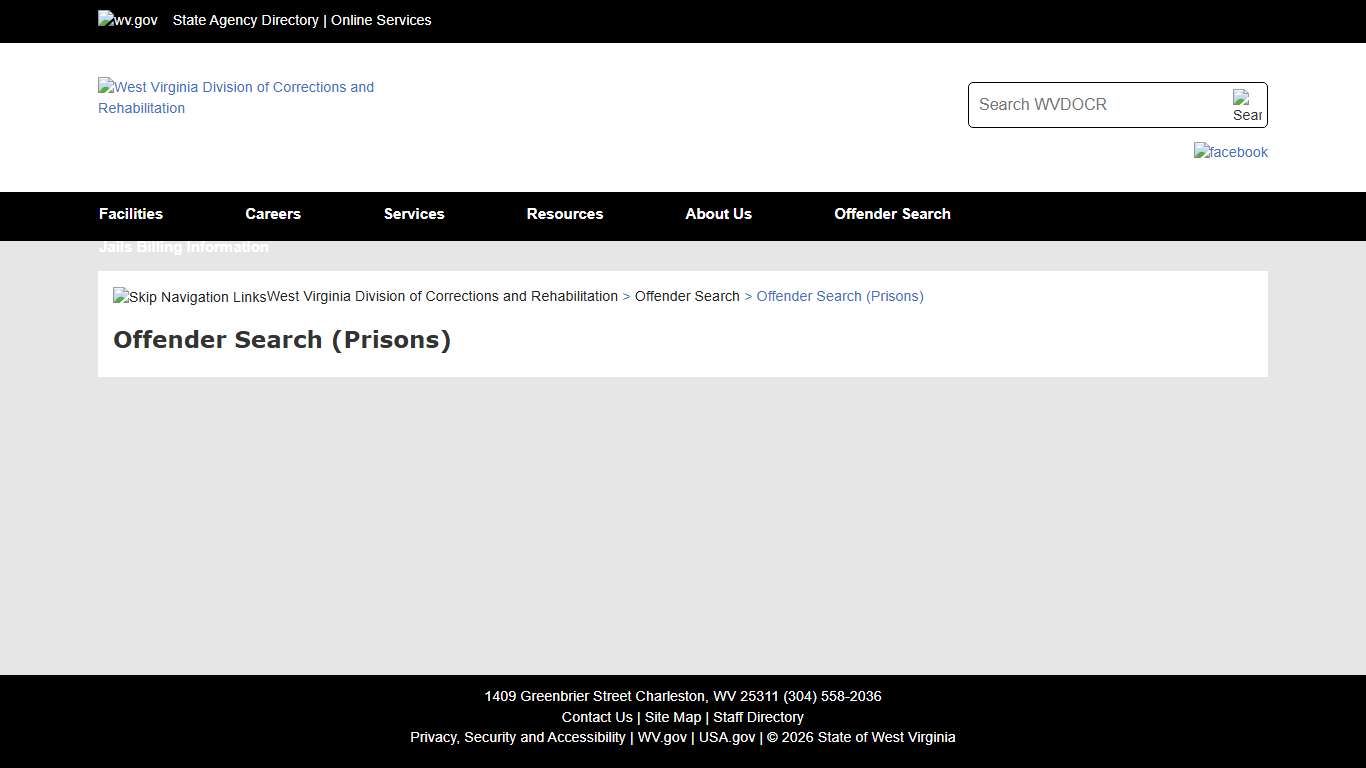Click the USA.gov footer link
Viewport: 1366px width, 768px height.
[726, 737]
